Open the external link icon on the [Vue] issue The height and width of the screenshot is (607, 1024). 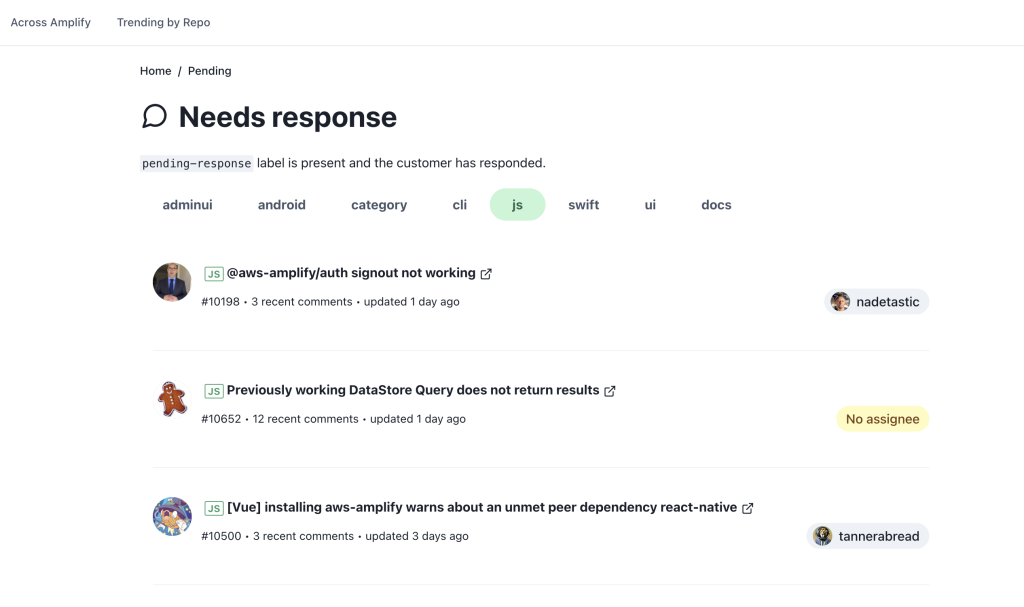[747, 507]
